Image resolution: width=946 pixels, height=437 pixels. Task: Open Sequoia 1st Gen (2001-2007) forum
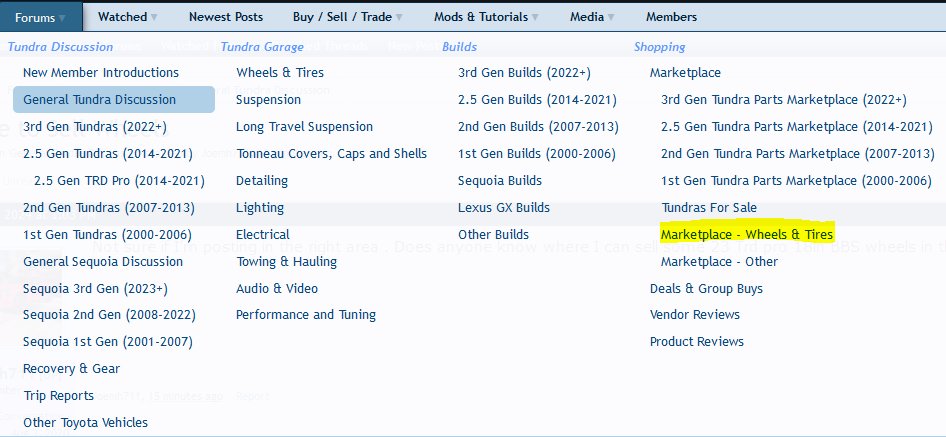[108, 342]
